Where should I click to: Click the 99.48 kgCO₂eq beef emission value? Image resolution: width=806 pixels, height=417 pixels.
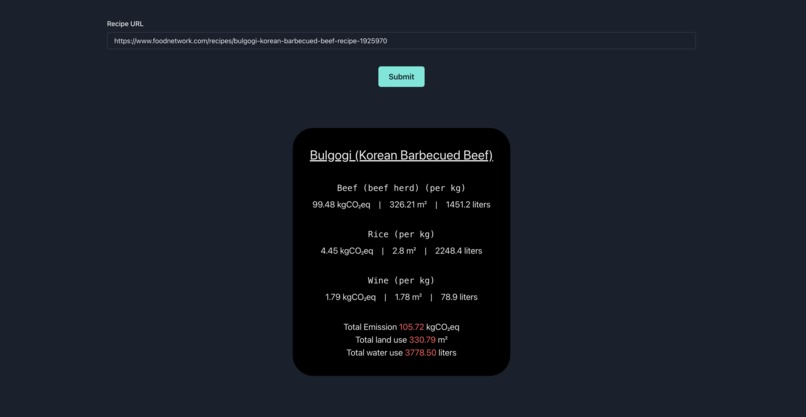[x=341, y=205]
